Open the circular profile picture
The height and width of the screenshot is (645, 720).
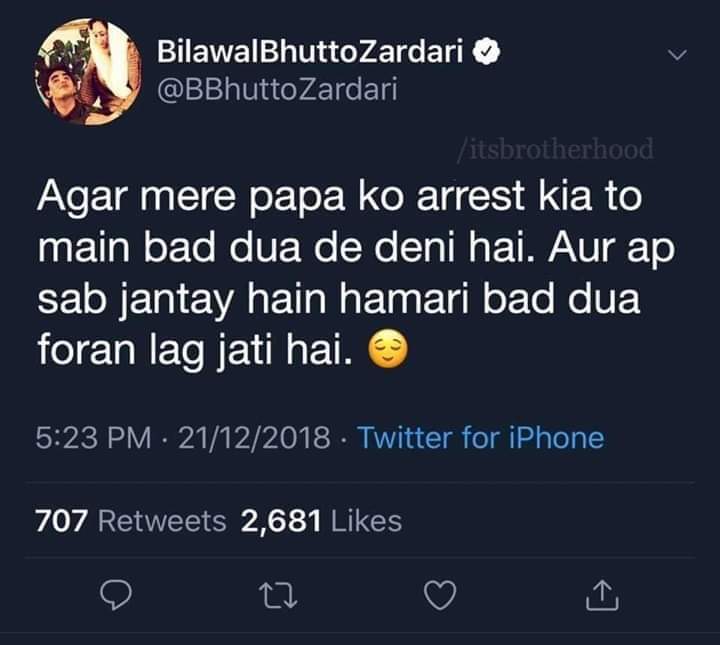tap(88, 72)
